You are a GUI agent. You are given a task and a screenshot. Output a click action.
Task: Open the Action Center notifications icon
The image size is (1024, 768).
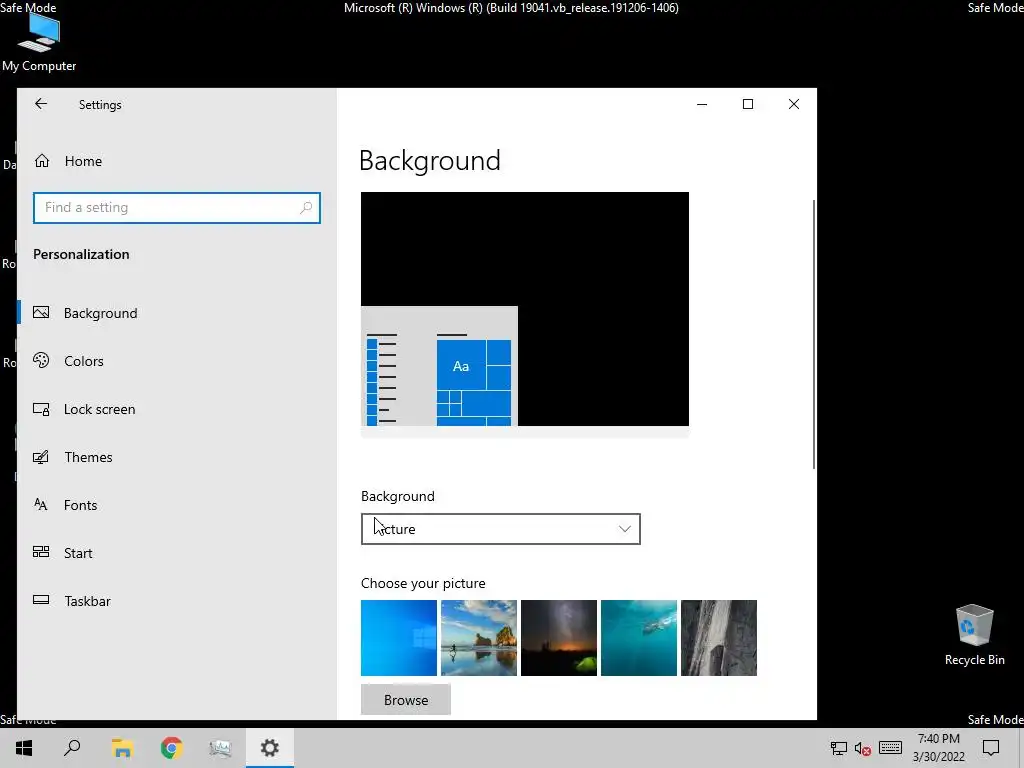point(991,748)
